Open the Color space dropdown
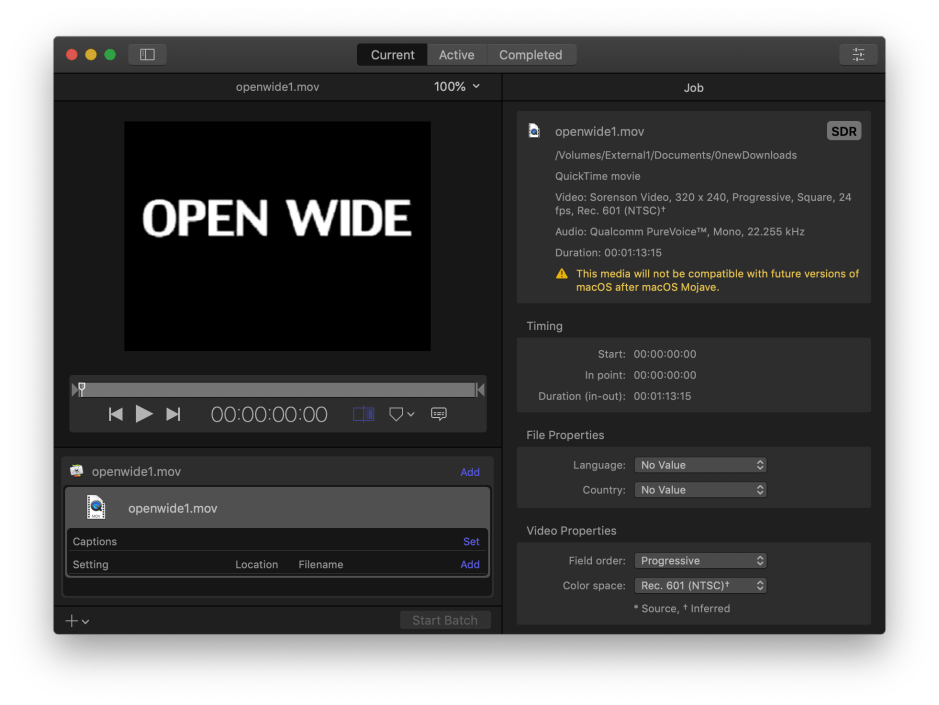The image size is (939, 705). coord(700,585)
